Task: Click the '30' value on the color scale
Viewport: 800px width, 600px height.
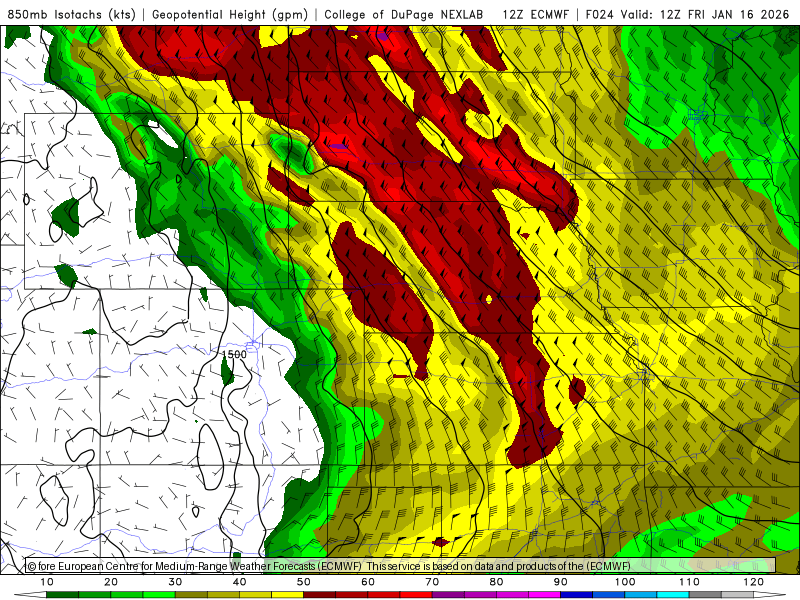Action: pos(175,582)
